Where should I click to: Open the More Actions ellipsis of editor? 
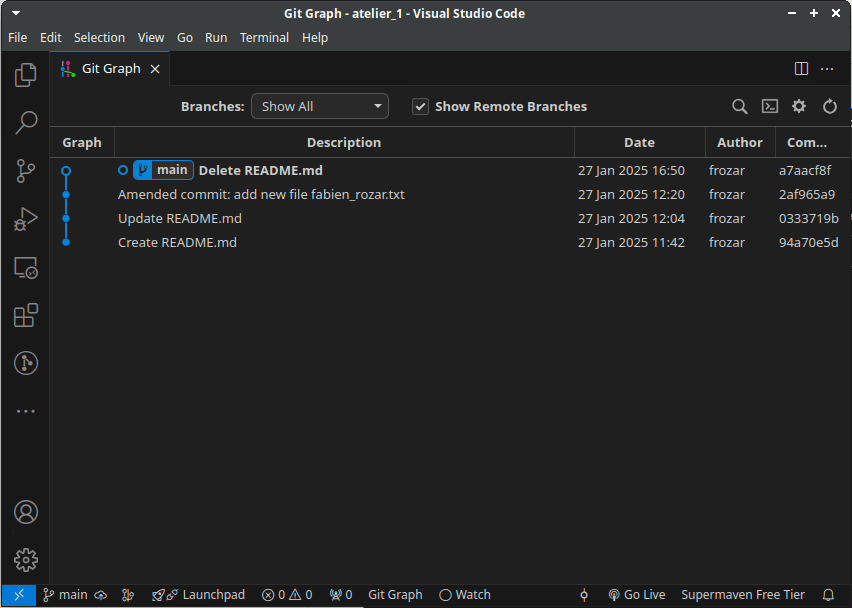pyautogui.click(x=827, y=68)
